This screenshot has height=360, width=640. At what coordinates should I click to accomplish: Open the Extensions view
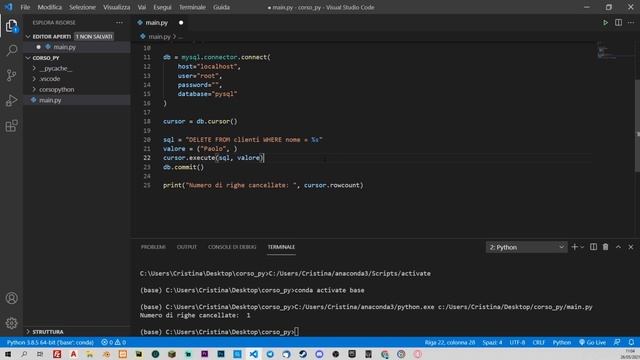tap(11, 126)
